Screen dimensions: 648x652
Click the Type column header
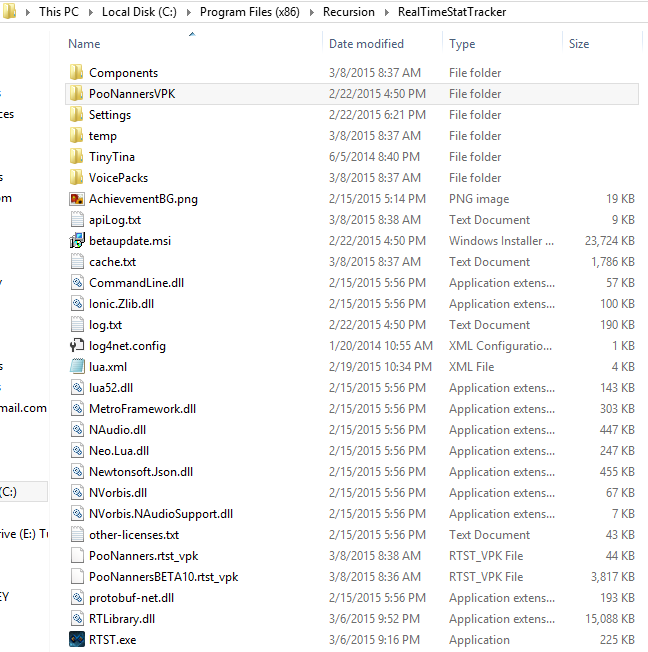click(462, 44)
